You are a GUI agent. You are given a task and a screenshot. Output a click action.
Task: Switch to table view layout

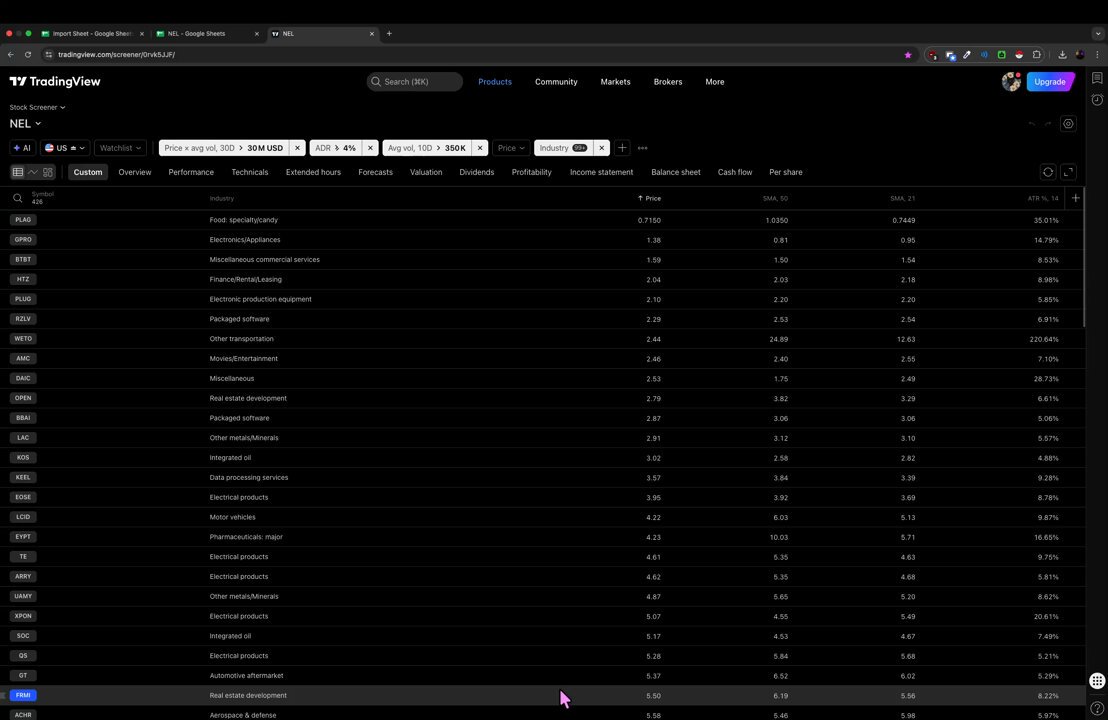coord(18,172)
